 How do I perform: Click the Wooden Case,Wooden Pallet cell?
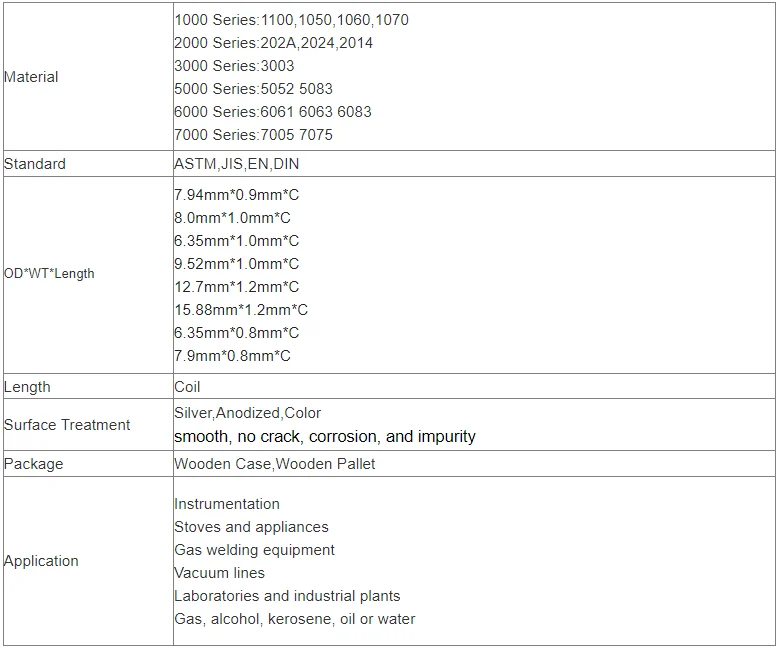pyautogui.click(x=274, y=464)
